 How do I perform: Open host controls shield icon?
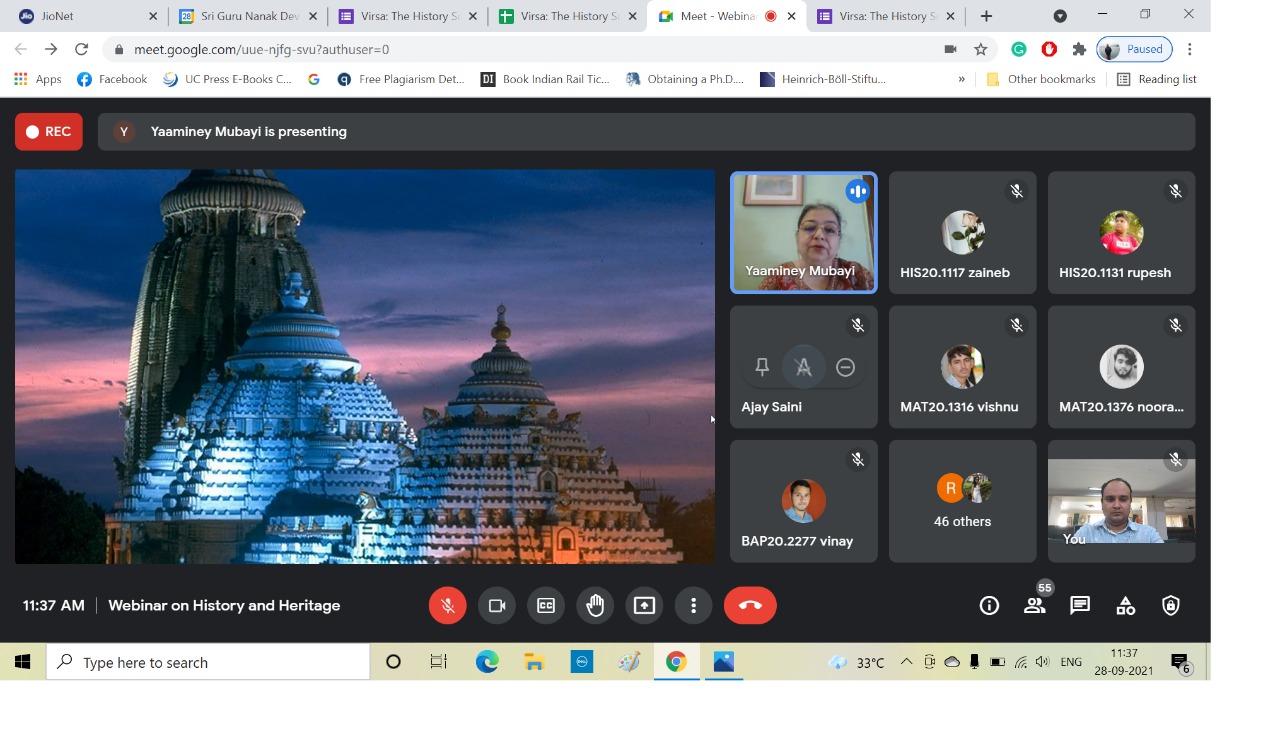tap(1171, 606)
